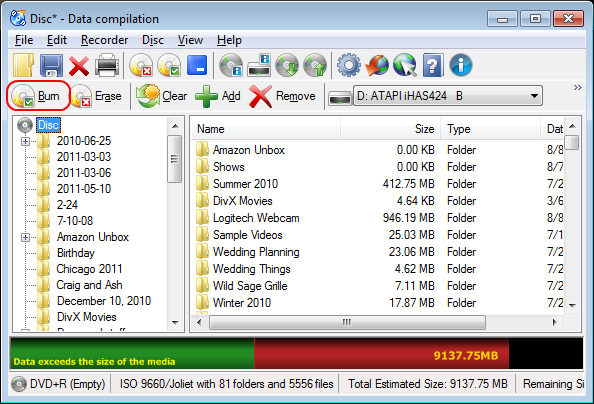Click the drive icon beside recorder dropdown
The image size is (594, 404).
coord(339,99)
